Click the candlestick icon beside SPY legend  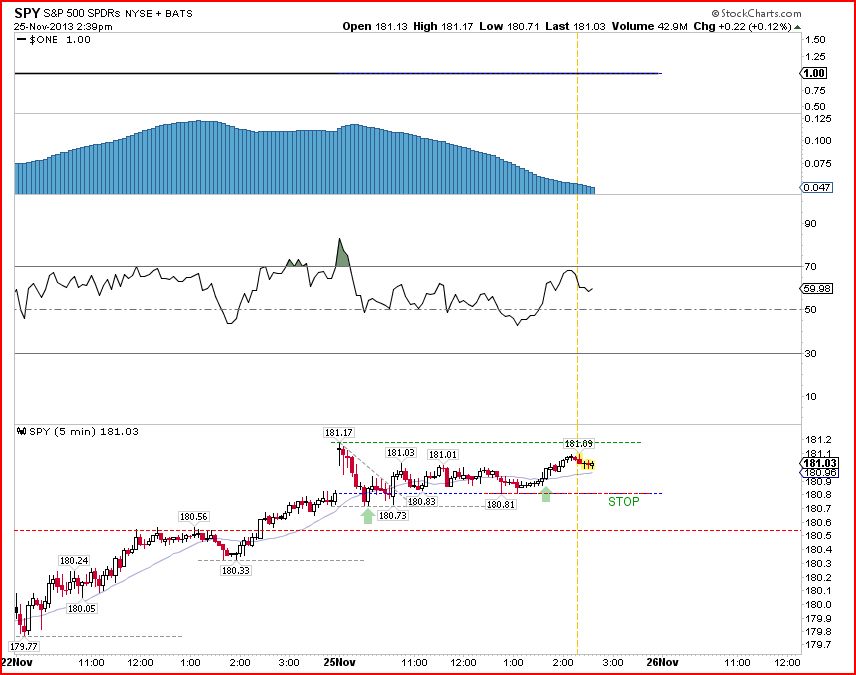tap(22, 431)
